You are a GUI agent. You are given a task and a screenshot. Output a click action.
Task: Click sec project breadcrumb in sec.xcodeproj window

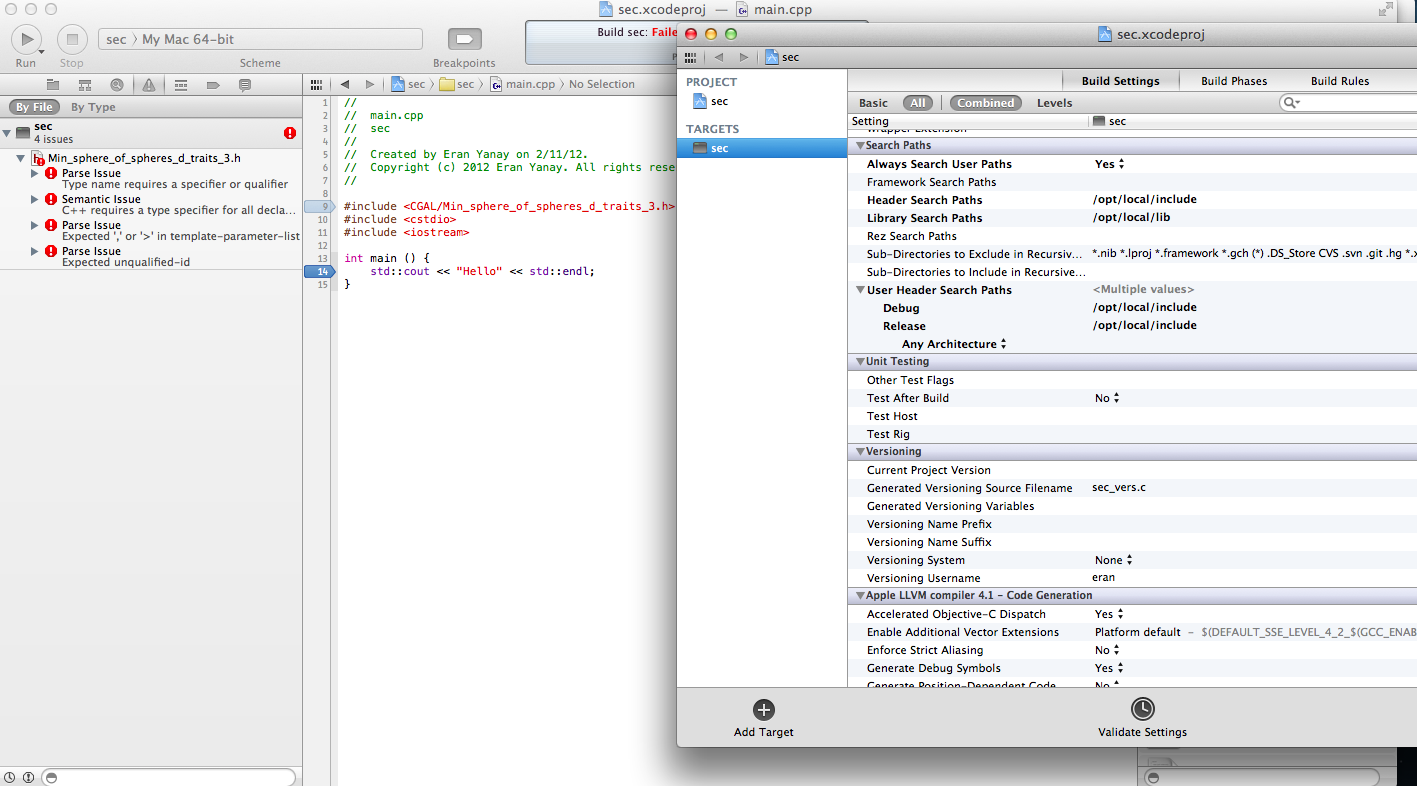coord(782,57)
